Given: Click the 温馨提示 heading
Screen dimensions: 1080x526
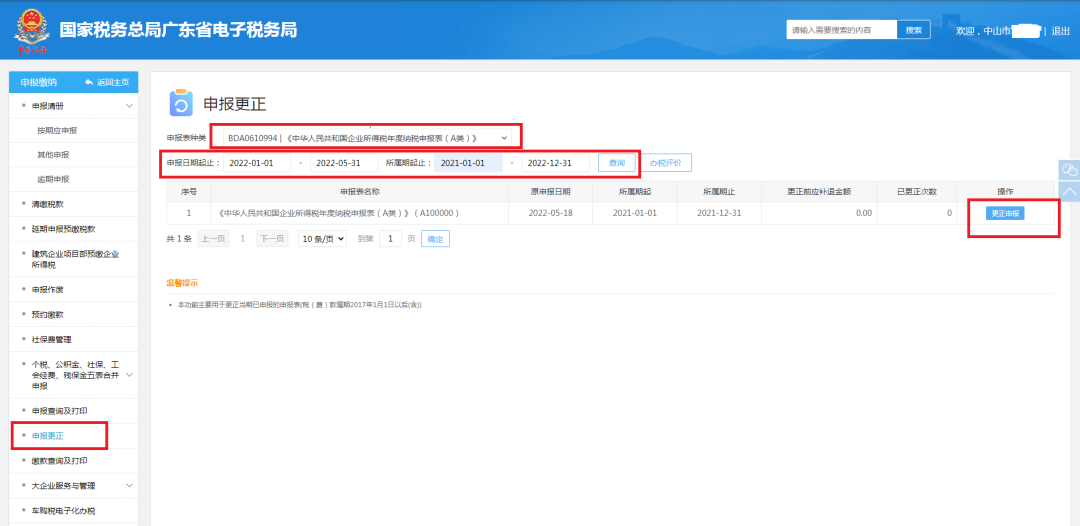Looking at the screenshot, I should [183, 283].
